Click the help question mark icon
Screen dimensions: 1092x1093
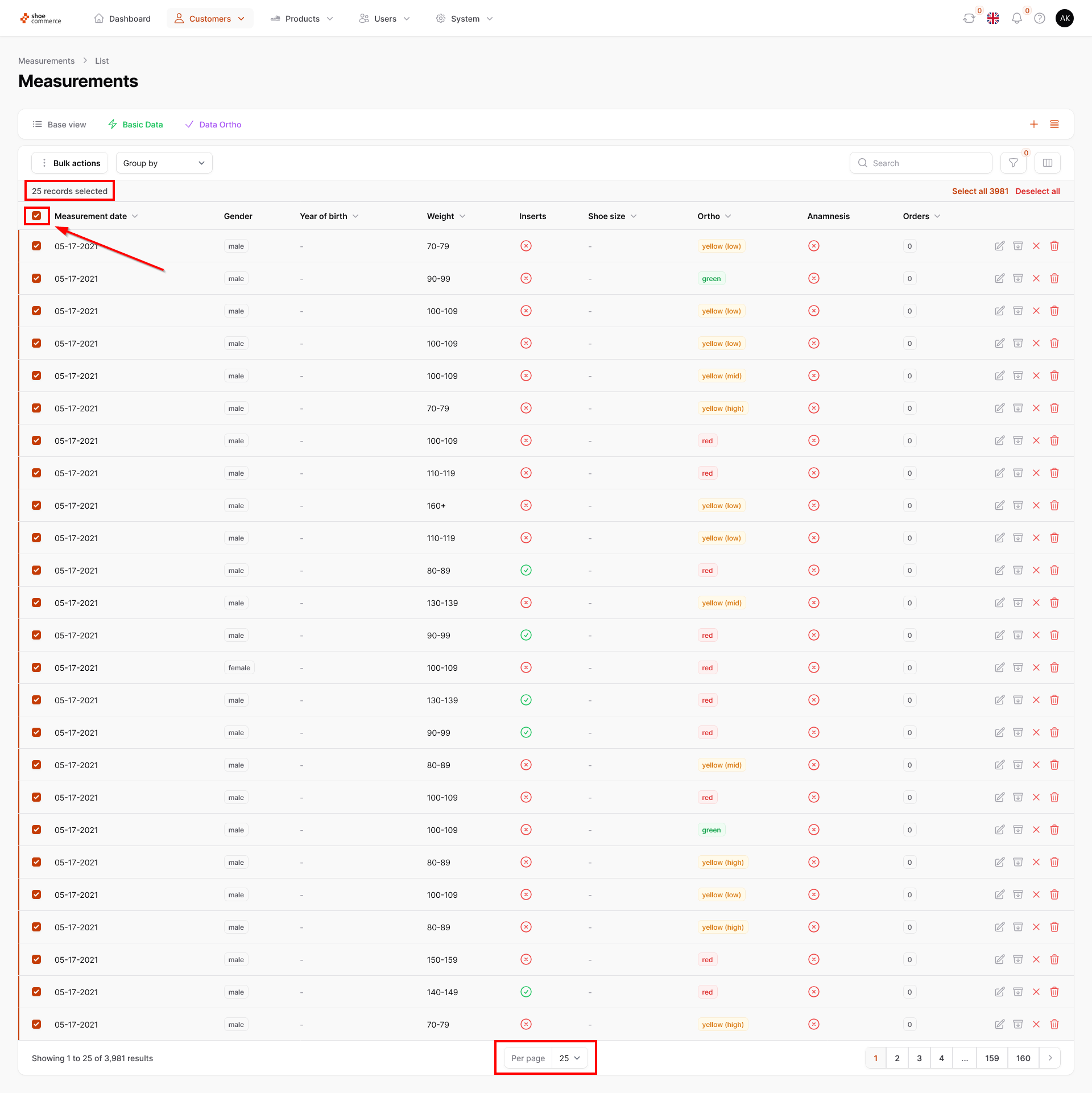click(1040, 19)
